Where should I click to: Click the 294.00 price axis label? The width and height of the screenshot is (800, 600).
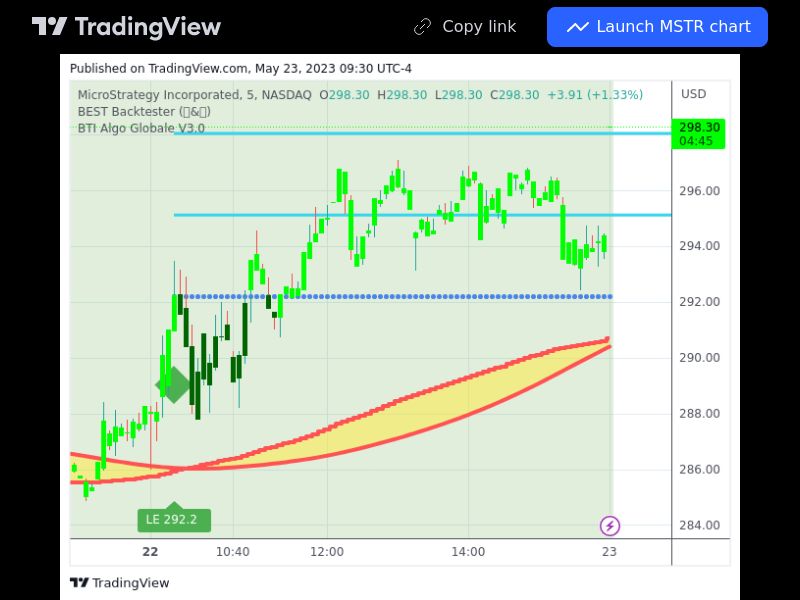pos(699,246)
